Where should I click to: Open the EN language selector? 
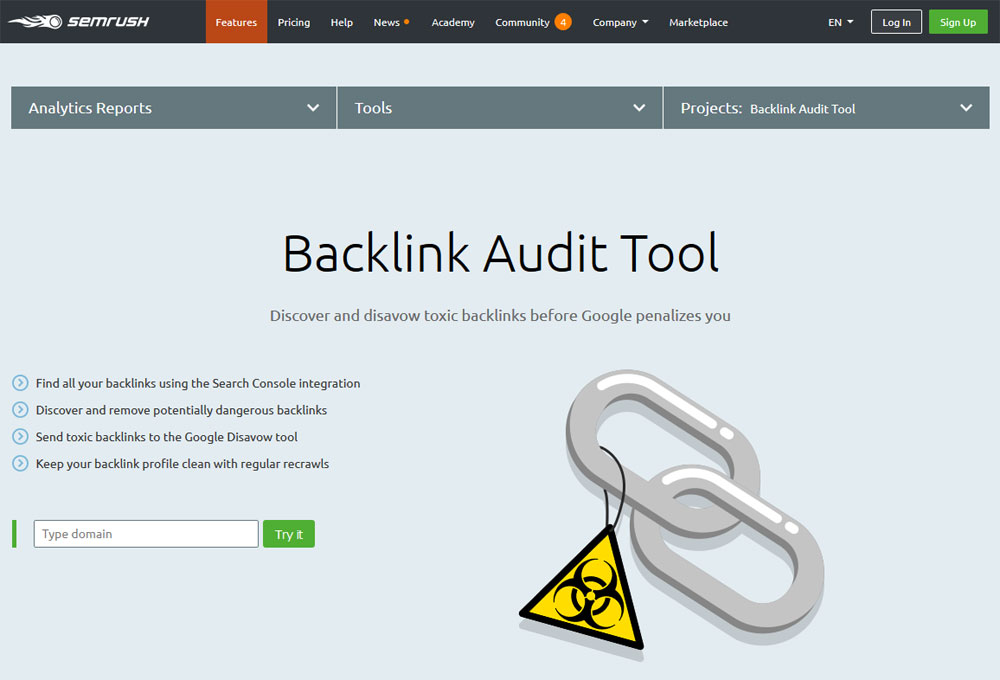pos(840,22)
